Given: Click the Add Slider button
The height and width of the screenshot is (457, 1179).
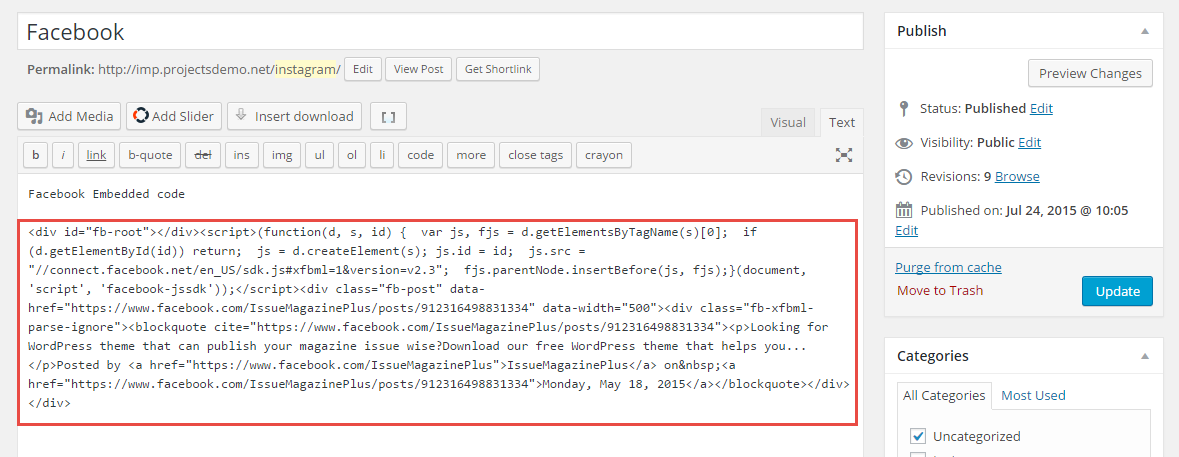Looking at the screenshot, I should [x=174, y=116].
